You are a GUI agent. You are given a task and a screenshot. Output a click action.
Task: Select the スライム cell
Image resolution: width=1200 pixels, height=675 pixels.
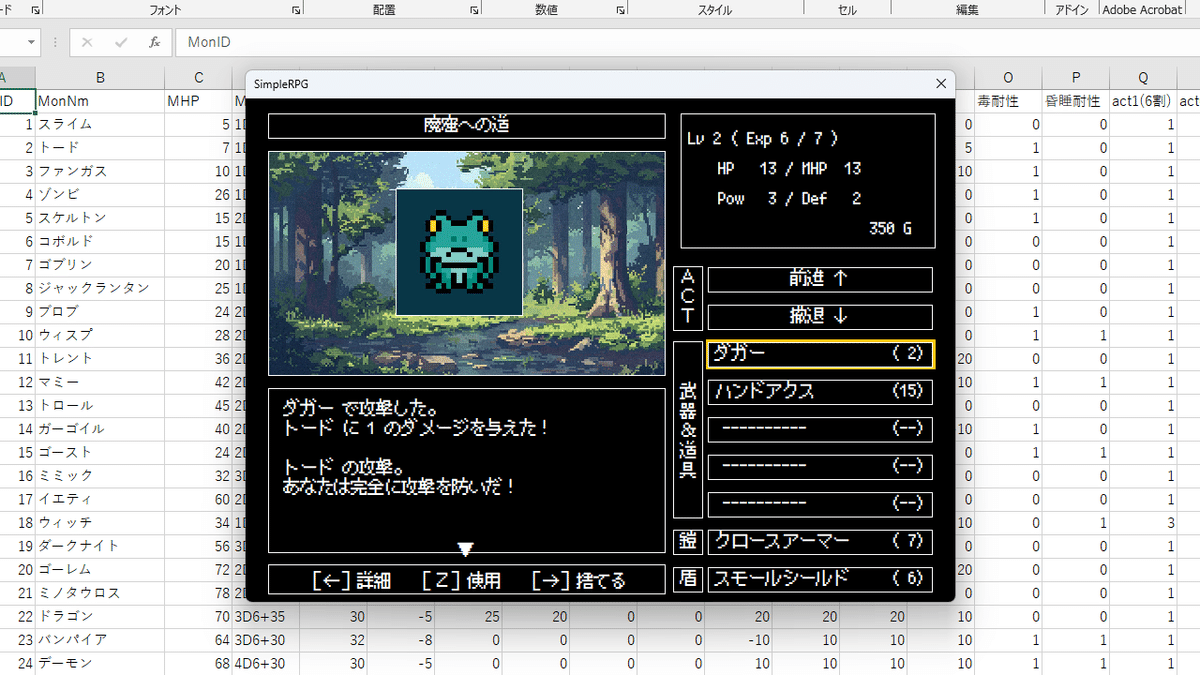click(100, 124)
